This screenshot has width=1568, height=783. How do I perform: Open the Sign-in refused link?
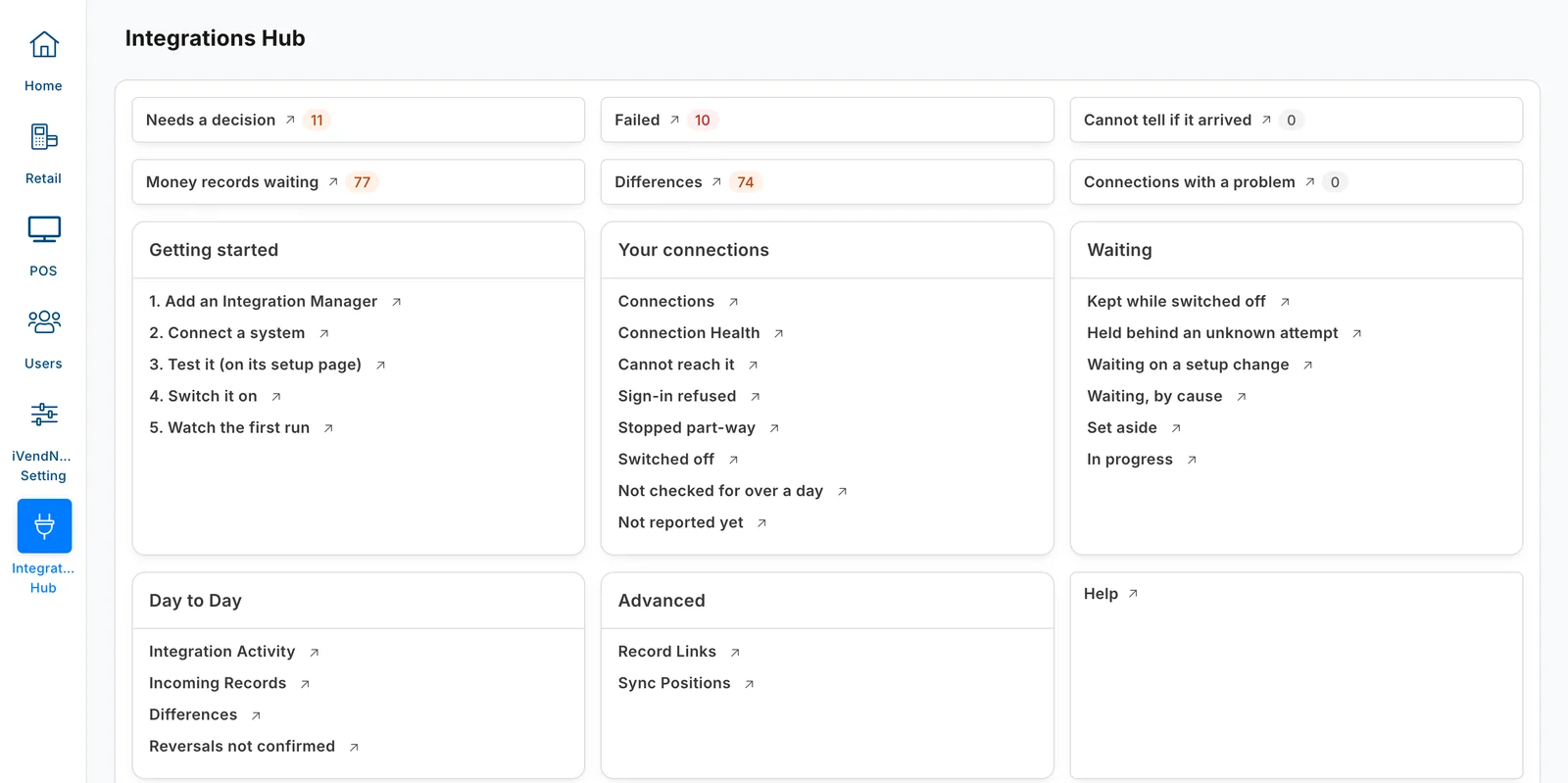tap(677, 397)
